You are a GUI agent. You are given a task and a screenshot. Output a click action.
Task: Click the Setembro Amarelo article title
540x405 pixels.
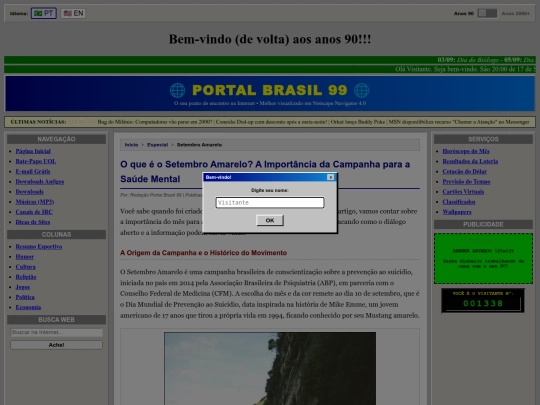[x=265, y=172]
